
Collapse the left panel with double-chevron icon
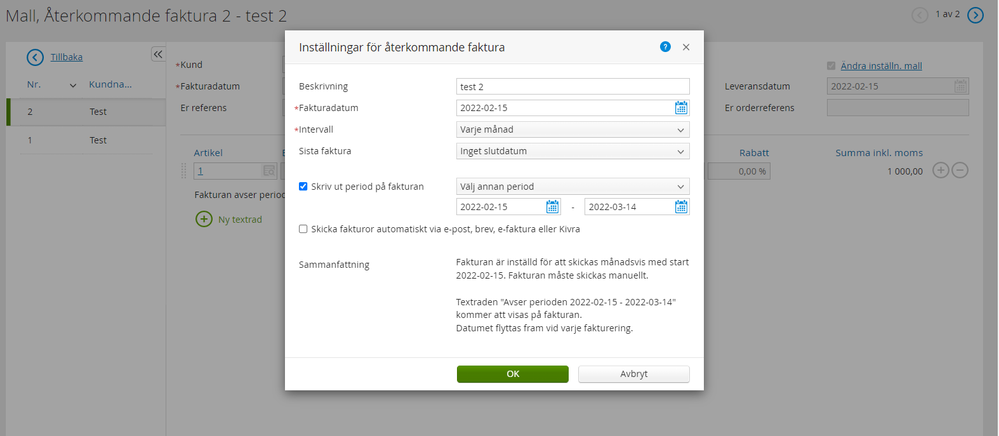(157, 54)
